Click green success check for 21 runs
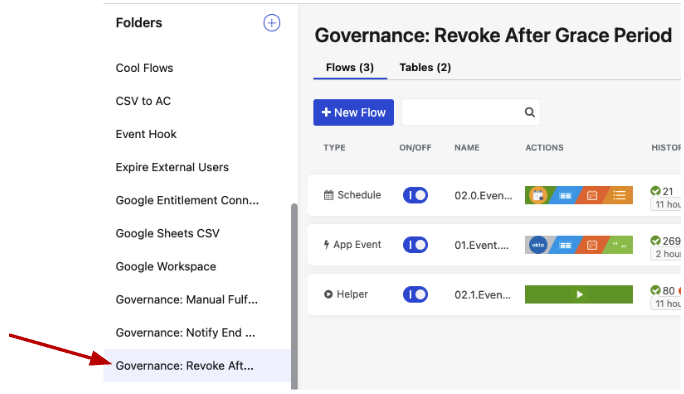This screenshot has width=684, height=394. coord(655,191)
